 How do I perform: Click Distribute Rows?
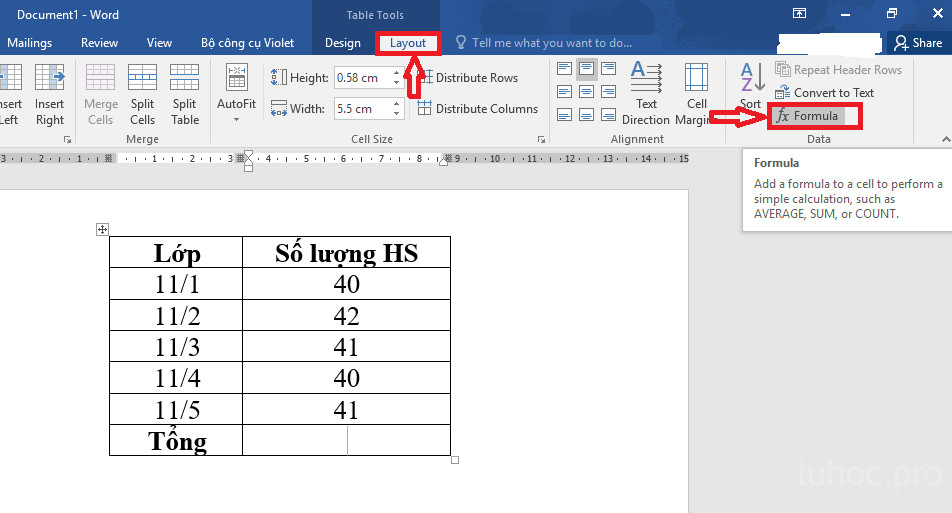(x=468, y=78)
